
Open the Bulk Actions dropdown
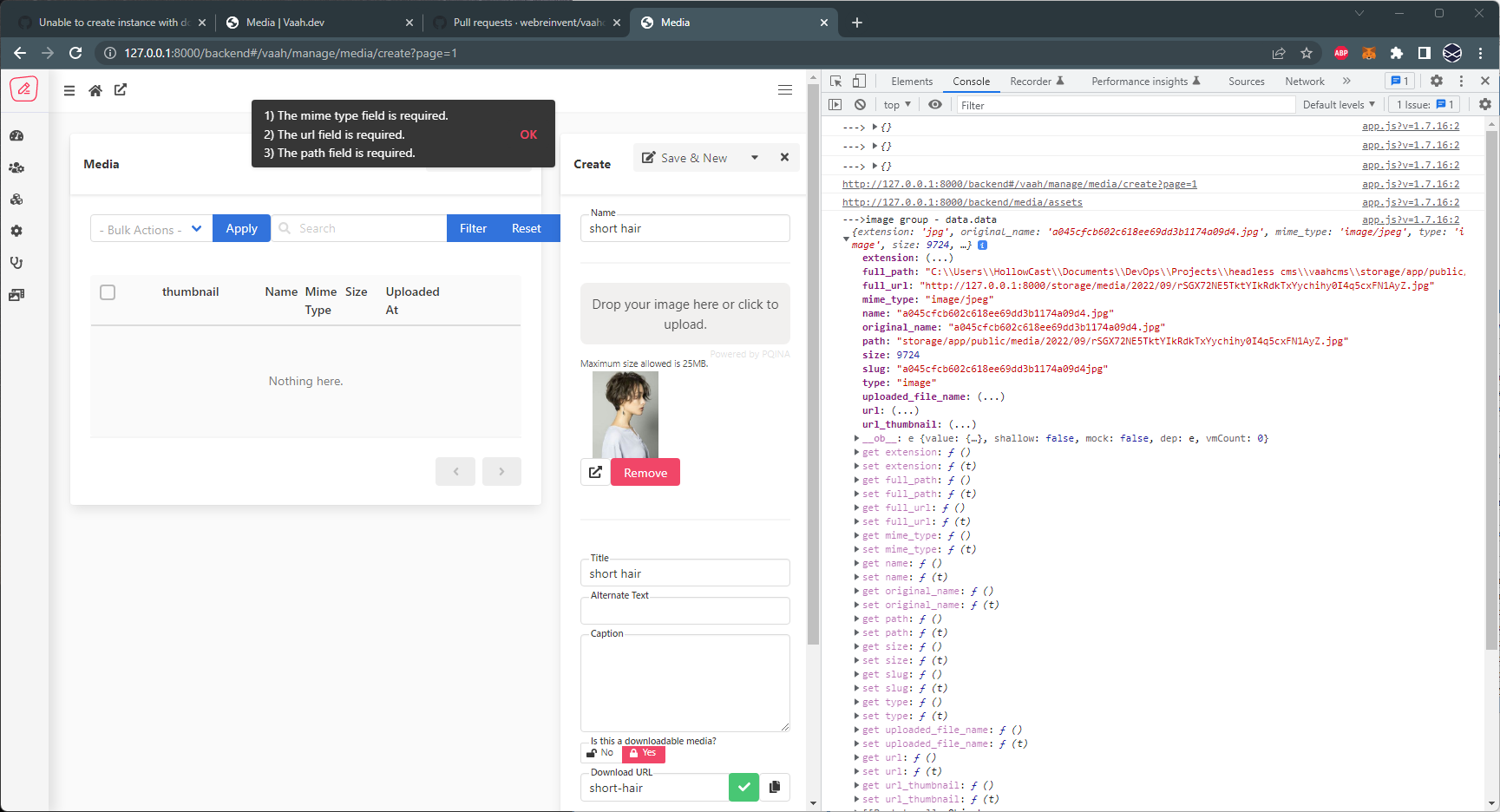point(151,229)
